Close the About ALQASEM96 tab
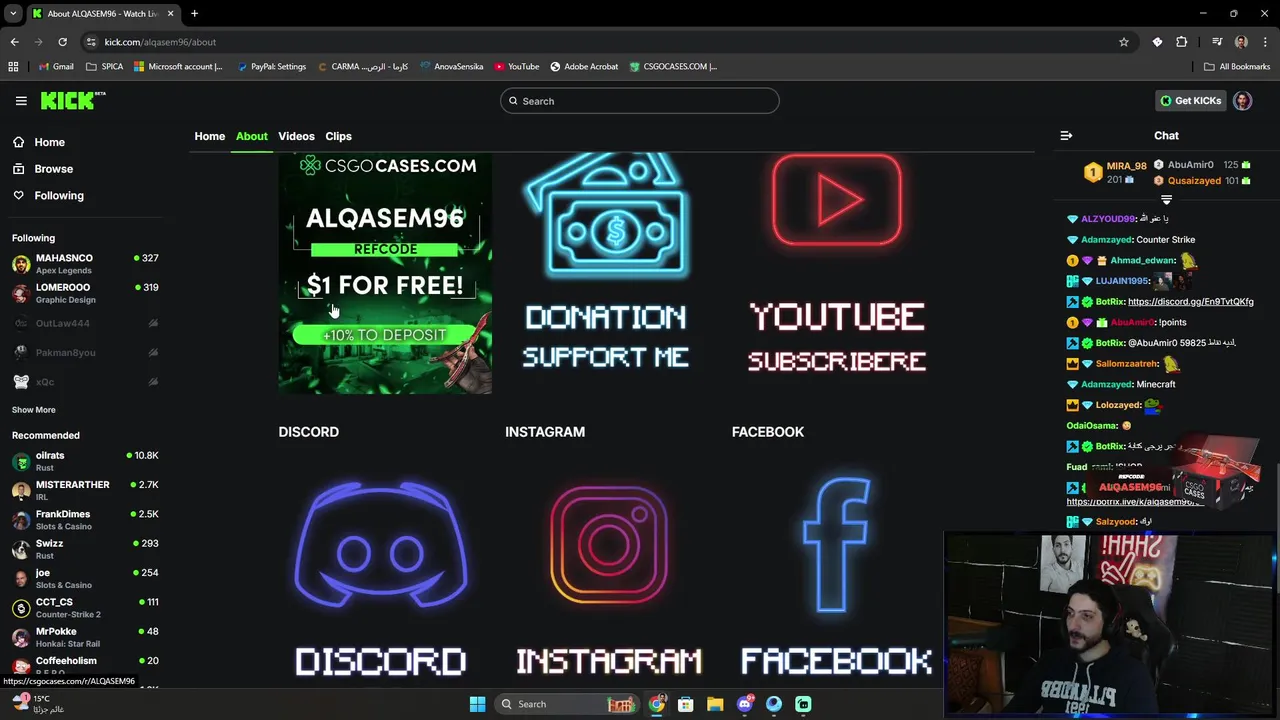The width and height of the screenshot is (1280, 720). pos(170,14)
